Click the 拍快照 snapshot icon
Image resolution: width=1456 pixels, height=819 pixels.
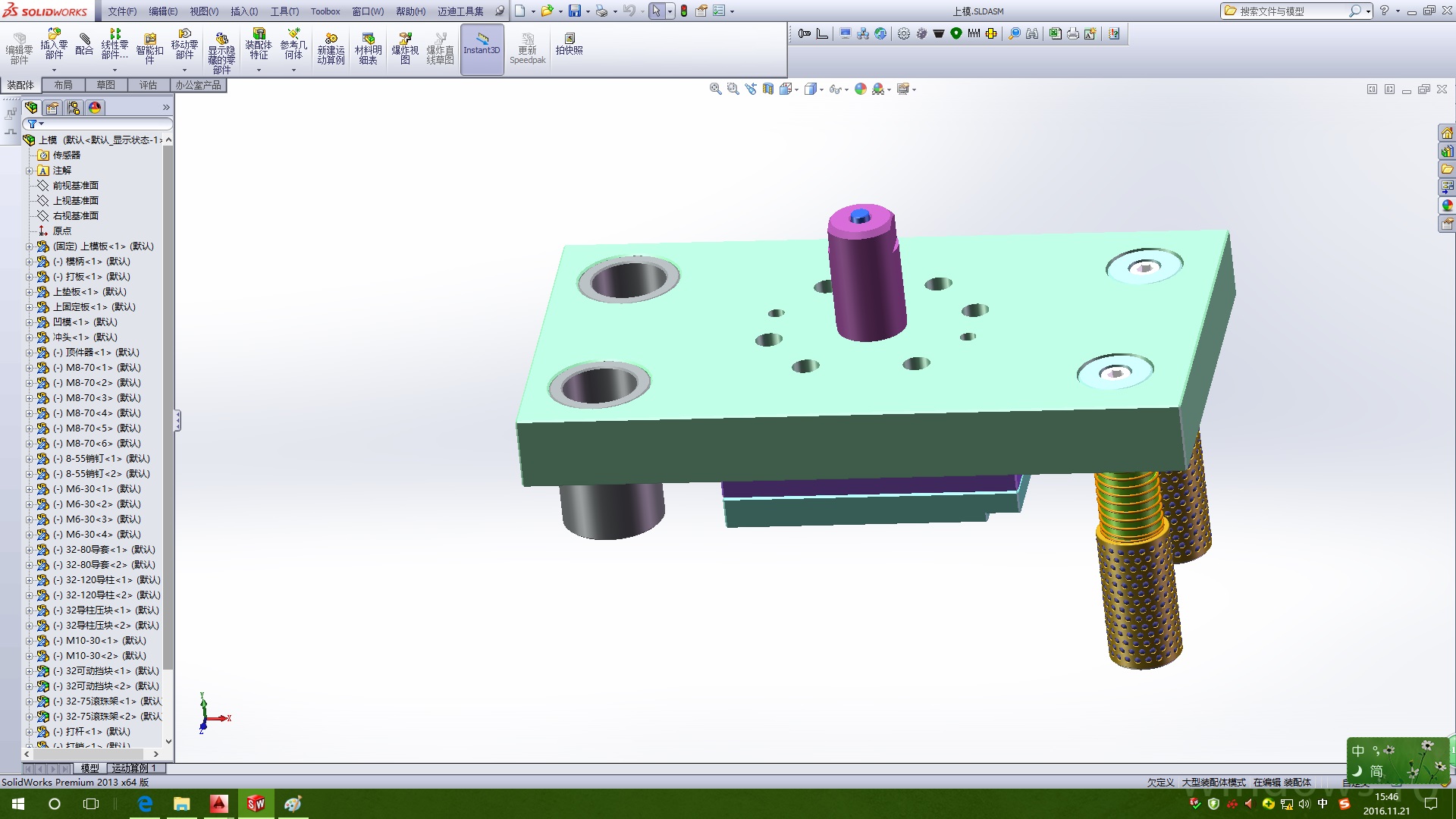(x=569, y=44)
